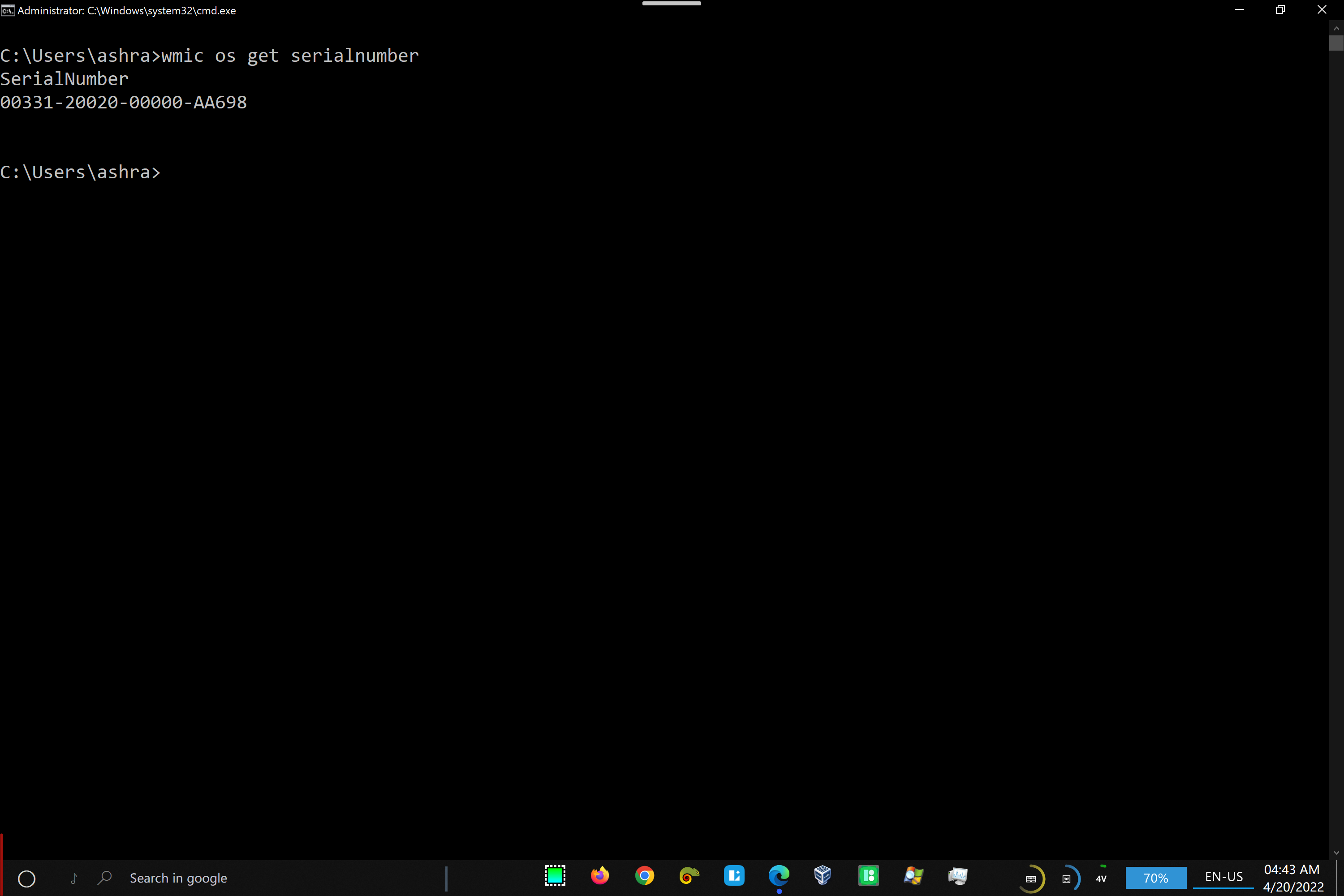Click the empty C:\Users\ashra> prompt line
Viewport: 1344px width, 896px height.
click(81, 172)
